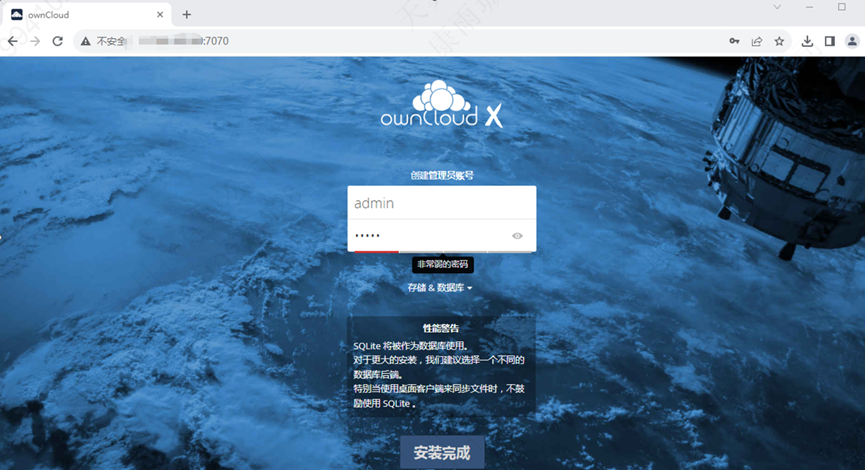Click the password strength indicator bar
Image resolution: width=865 pixels, height=470 pixels.
(x=442, y=252)
